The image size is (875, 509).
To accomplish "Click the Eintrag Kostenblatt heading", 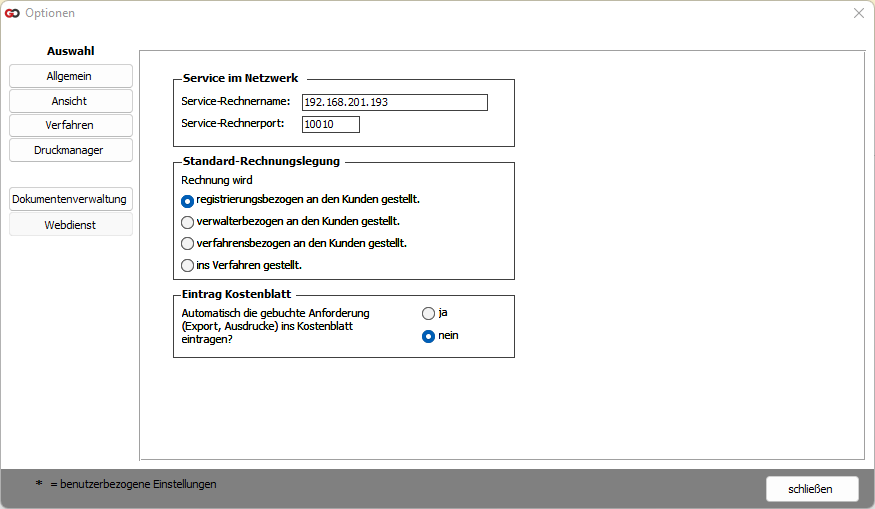I will [x=237, y=294].
